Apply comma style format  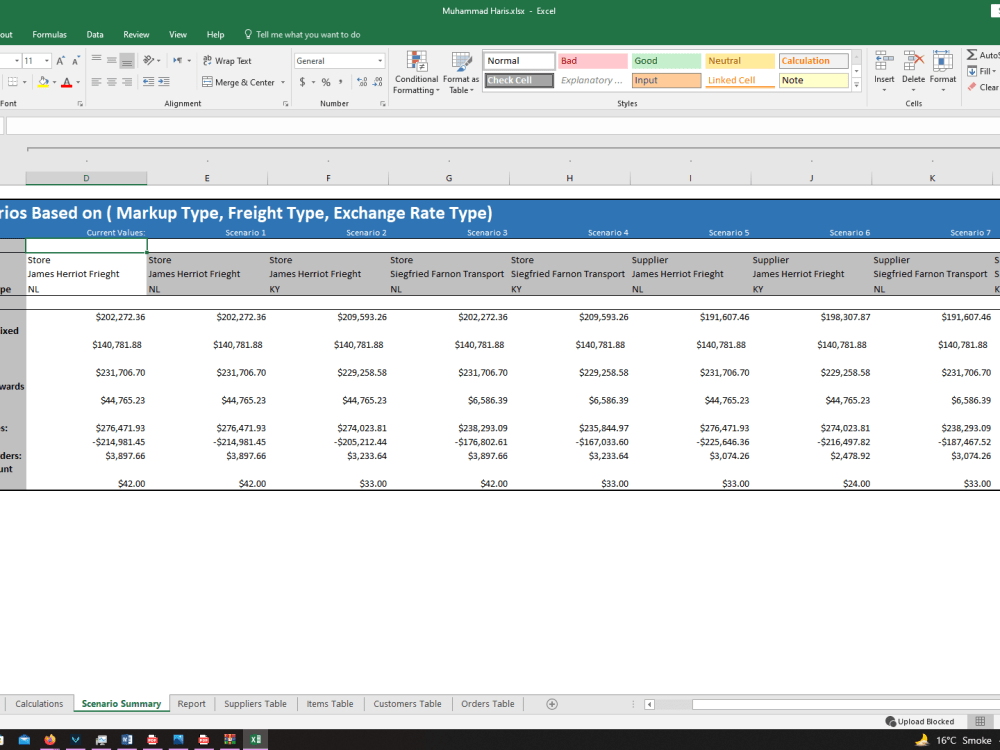(341, 82)
